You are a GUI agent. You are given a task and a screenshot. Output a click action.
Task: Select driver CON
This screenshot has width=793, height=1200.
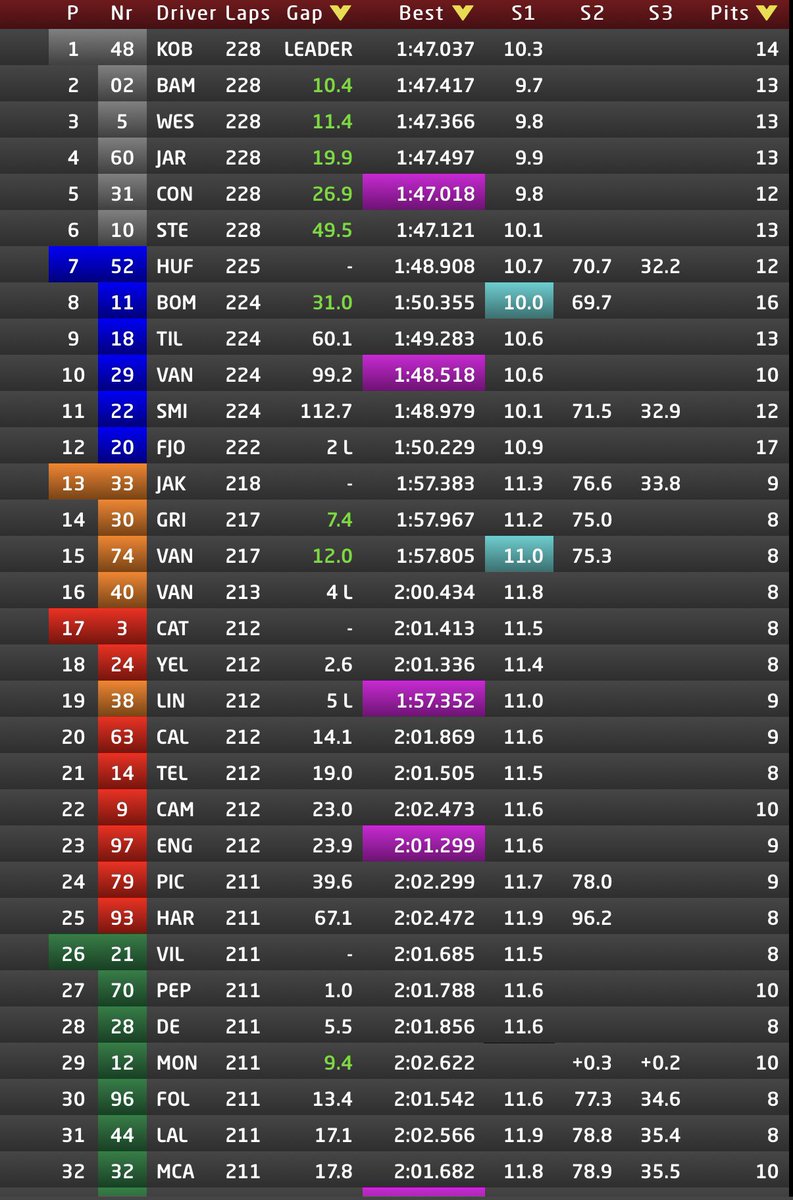[175, 193]
